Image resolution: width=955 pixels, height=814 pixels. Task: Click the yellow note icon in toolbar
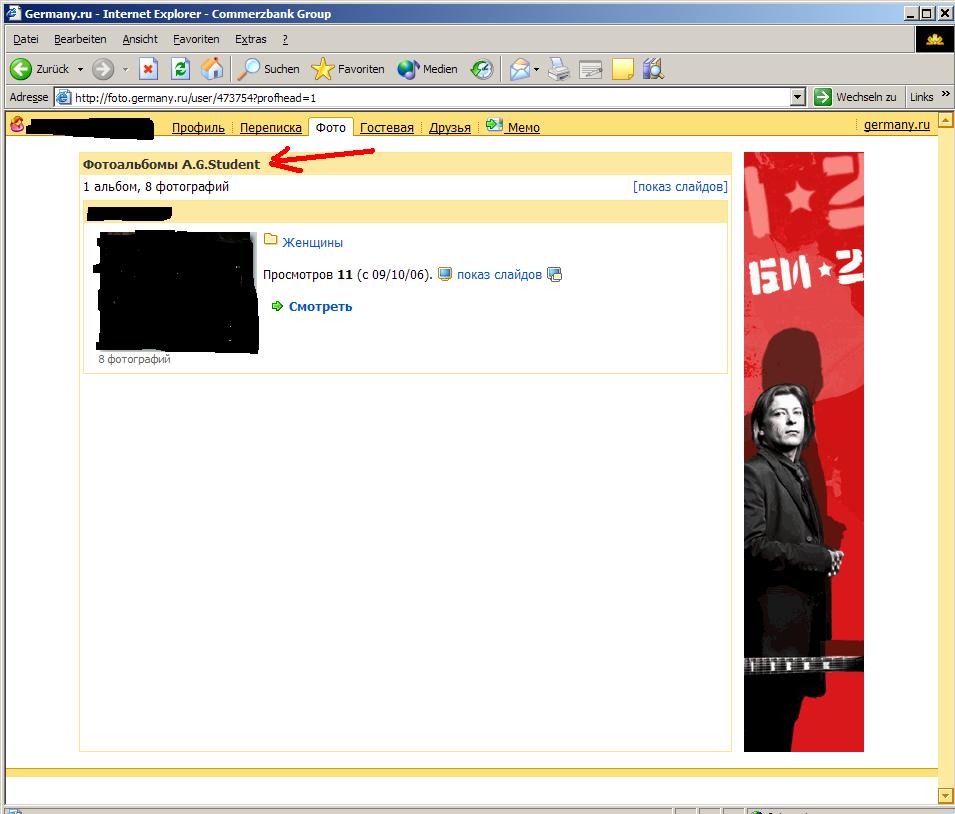point(622,69)
